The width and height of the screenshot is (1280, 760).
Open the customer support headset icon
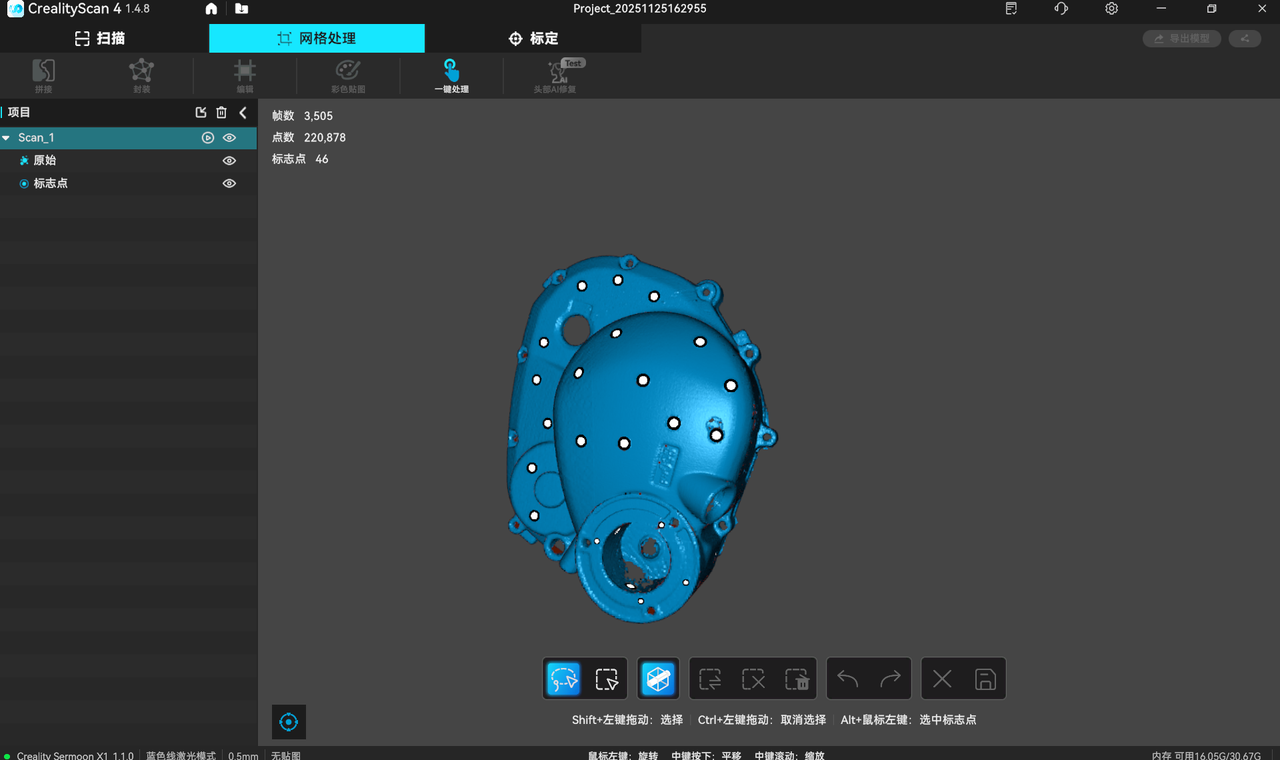(1061, 9)
